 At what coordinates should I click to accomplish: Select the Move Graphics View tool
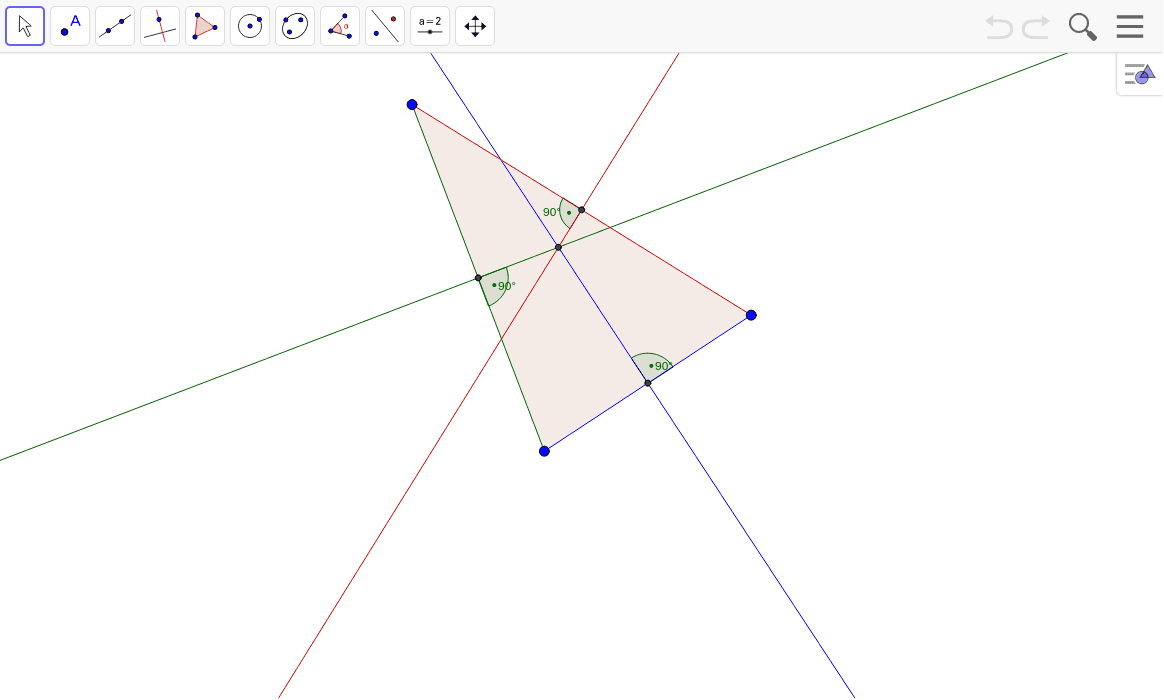(x=475, y=26)
